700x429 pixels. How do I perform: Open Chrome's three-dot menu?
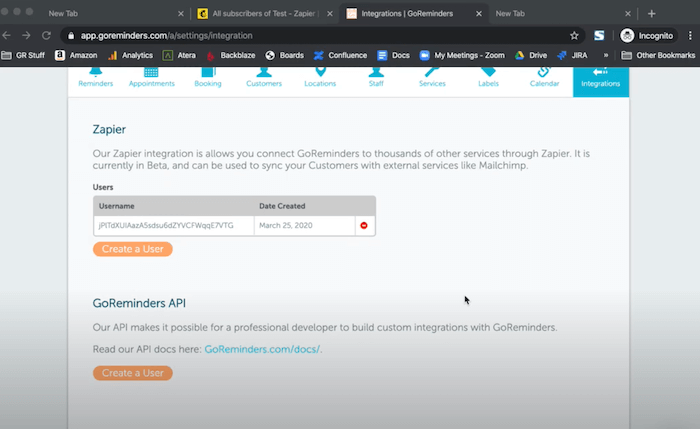pos(690,36)
